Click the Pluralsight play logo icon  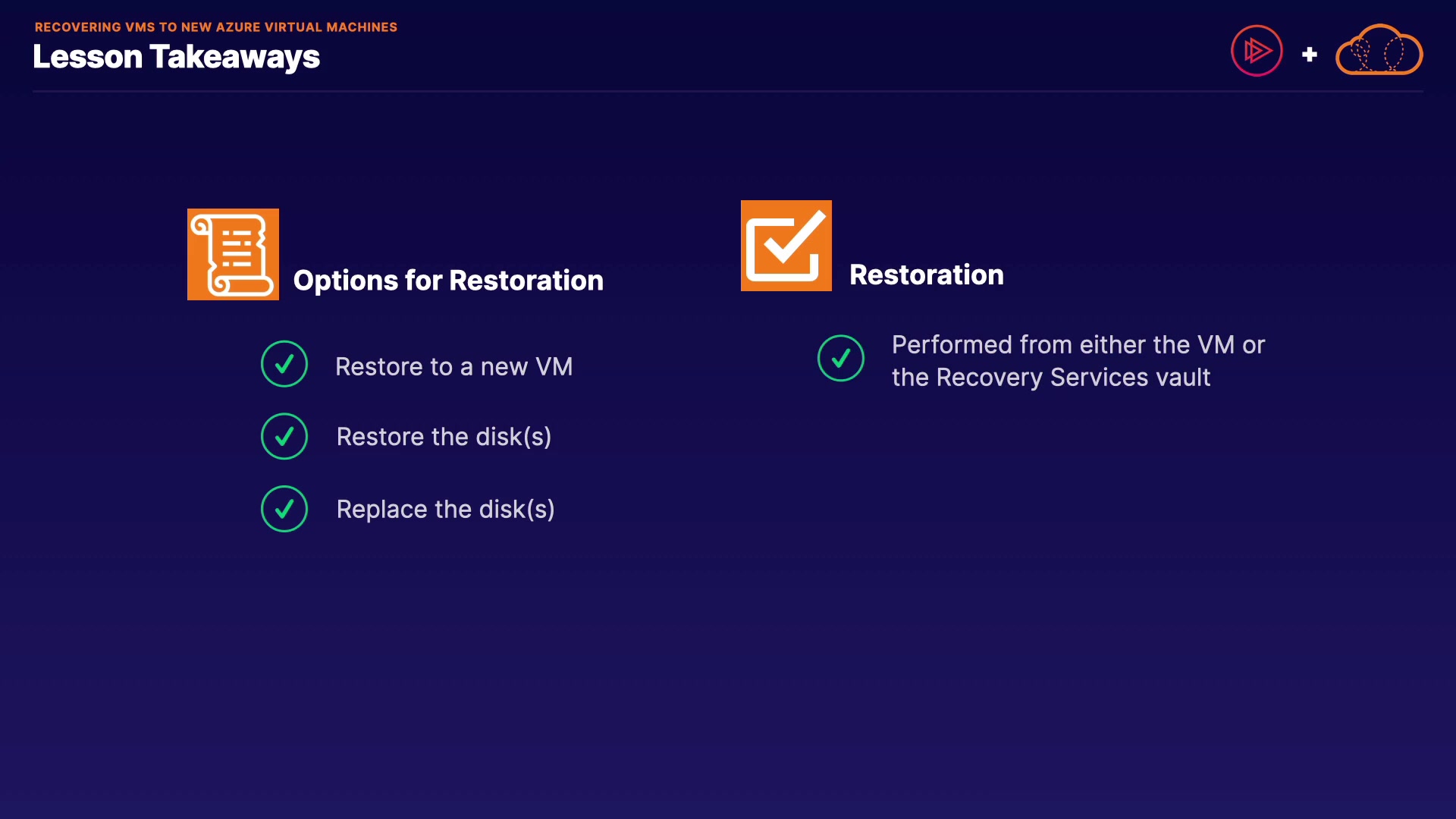click(x=1257, y=51)
